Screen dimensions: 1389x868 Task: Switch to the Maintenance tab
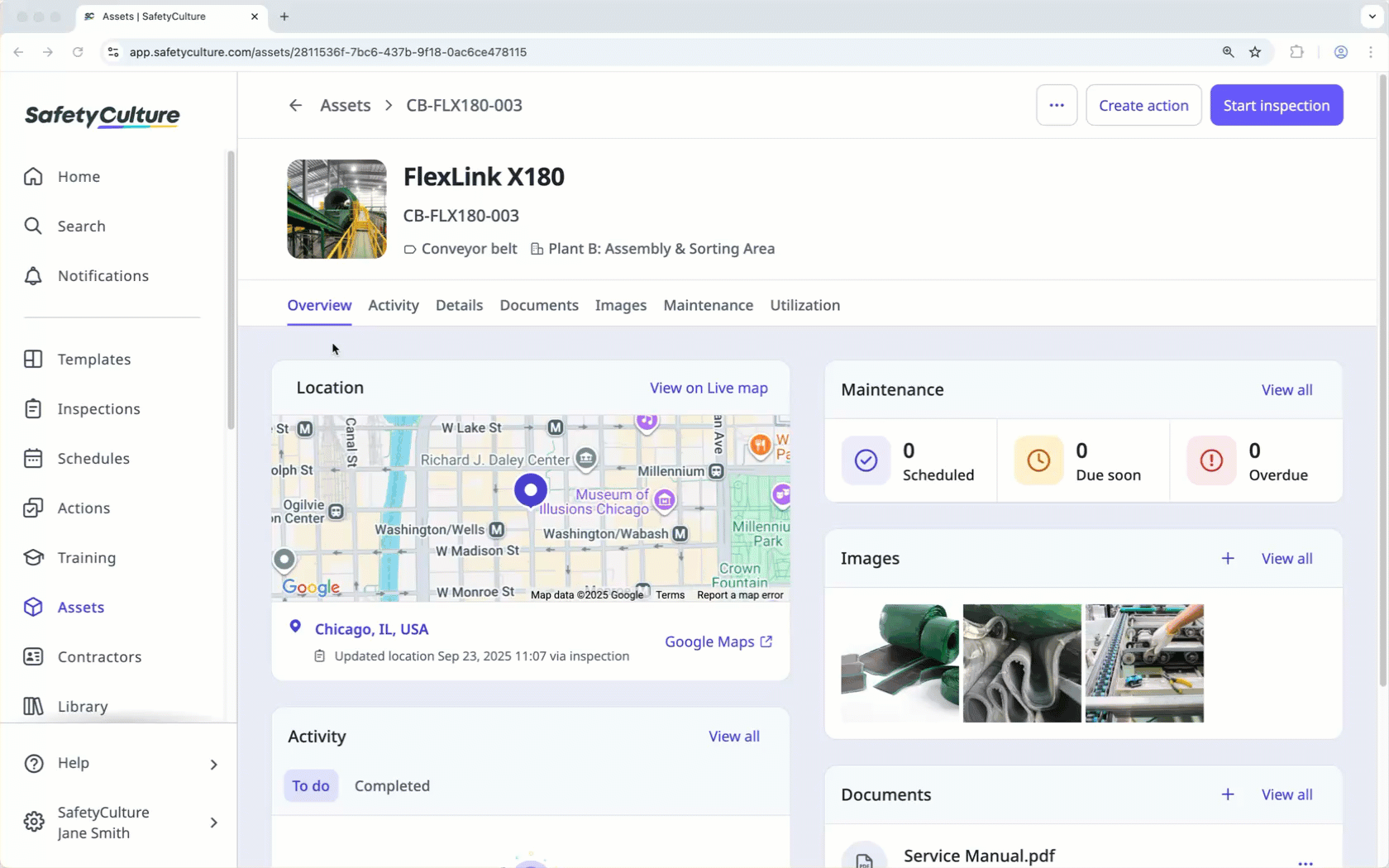(x=709, y=305)
